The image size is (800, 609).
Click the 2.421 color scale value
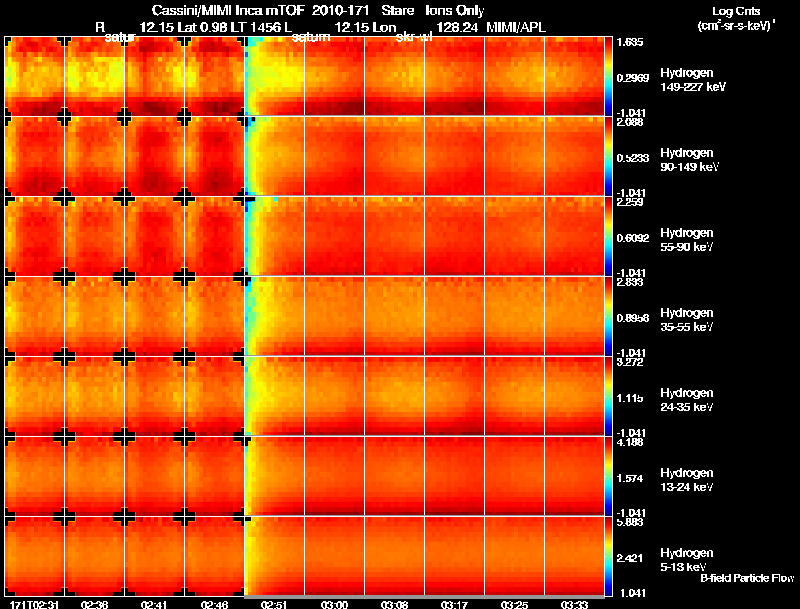point(630,559)
